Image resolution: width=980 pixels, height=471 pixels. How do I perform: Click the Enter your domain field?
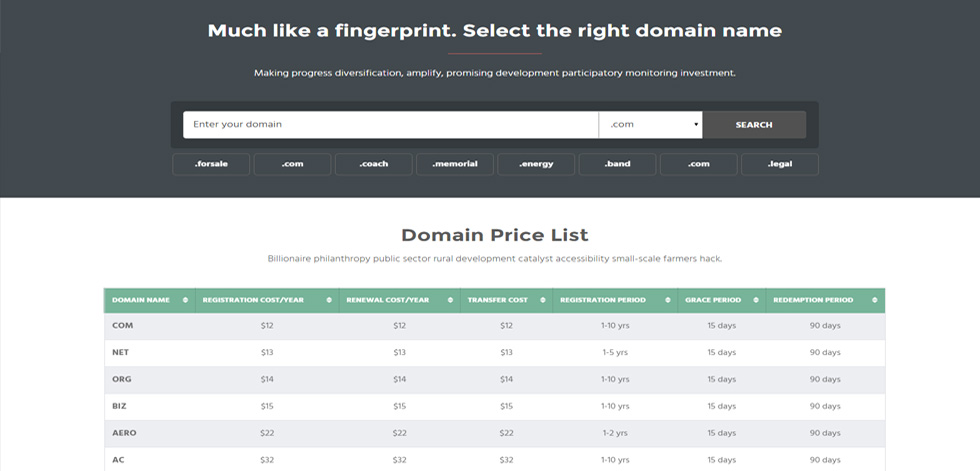click(391, 124)
